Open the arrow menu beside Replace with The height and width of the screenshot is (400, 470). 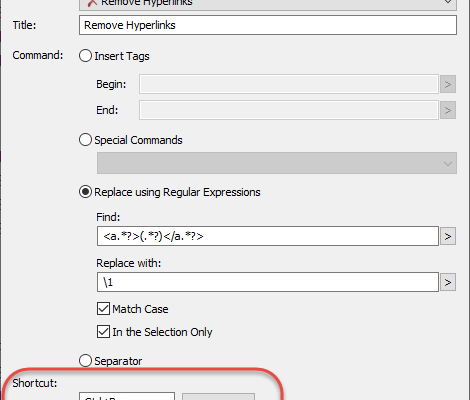448,282
